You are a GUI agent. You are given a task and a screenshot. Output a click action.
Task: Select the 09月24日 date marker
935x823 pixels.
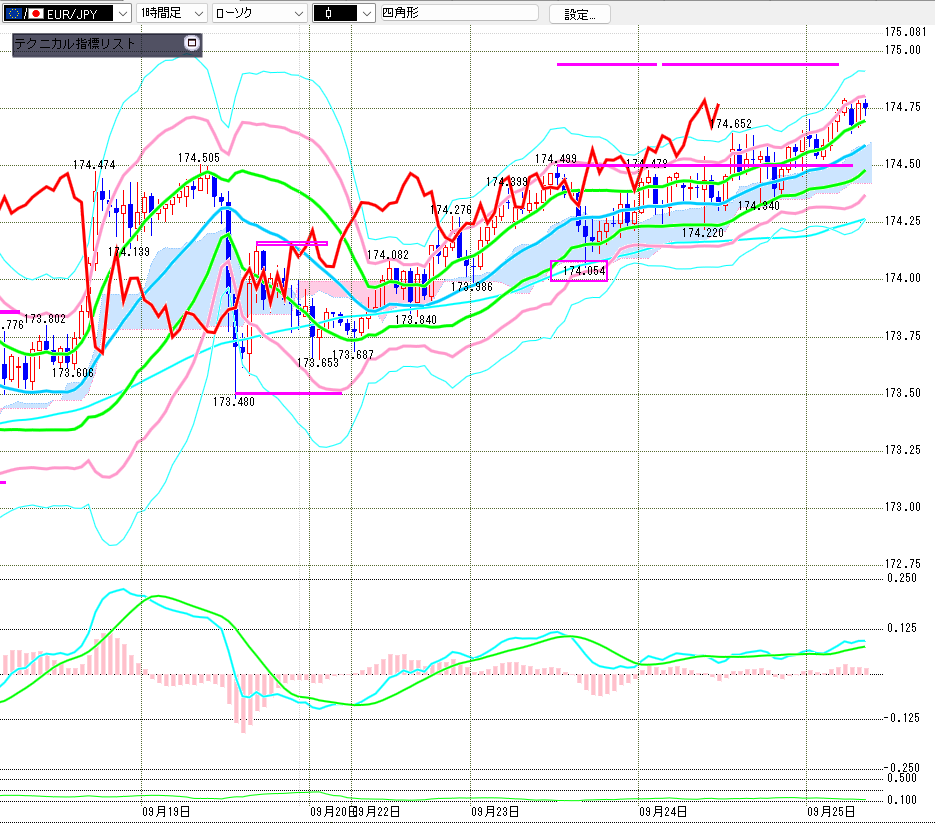tap(662, 810)
